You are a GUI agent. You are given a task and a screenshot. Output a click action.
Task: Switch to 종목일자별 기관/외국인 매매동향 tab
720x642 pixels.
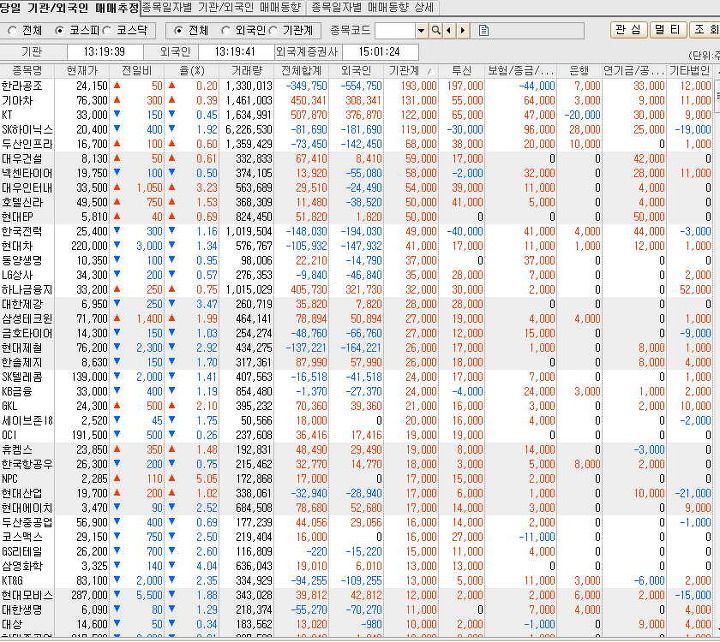(222, 7)
